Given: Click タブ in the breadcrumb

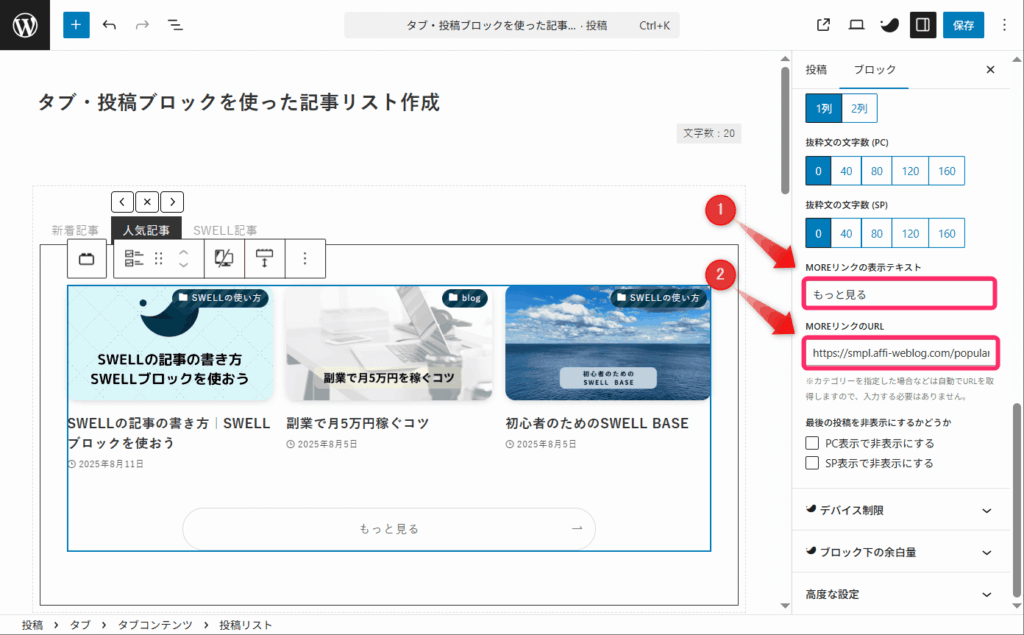Looking at the screenshot, I should [x=80, y=625].
